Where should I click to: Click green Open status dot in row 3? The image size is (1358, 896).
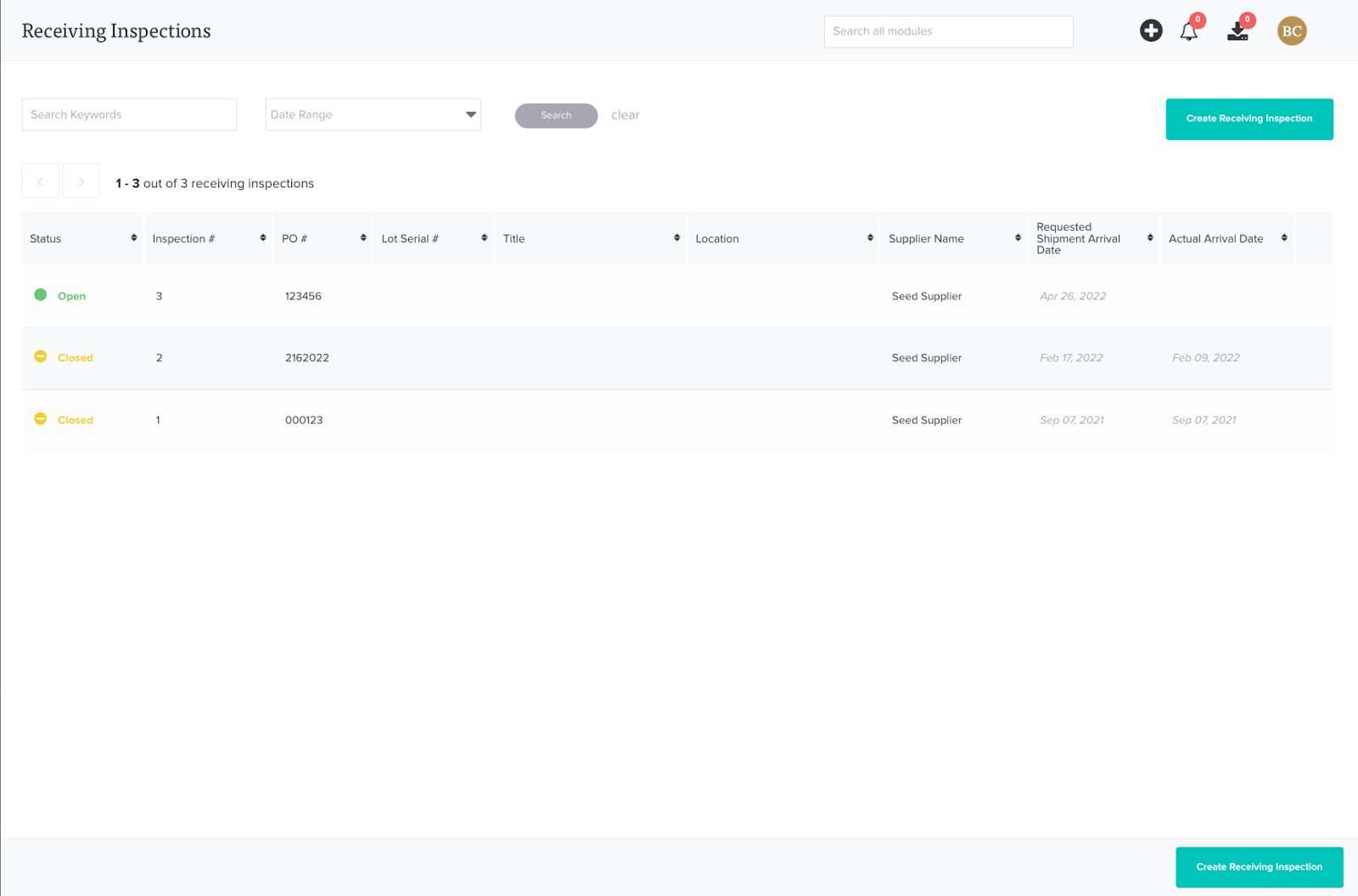(41, 295)
